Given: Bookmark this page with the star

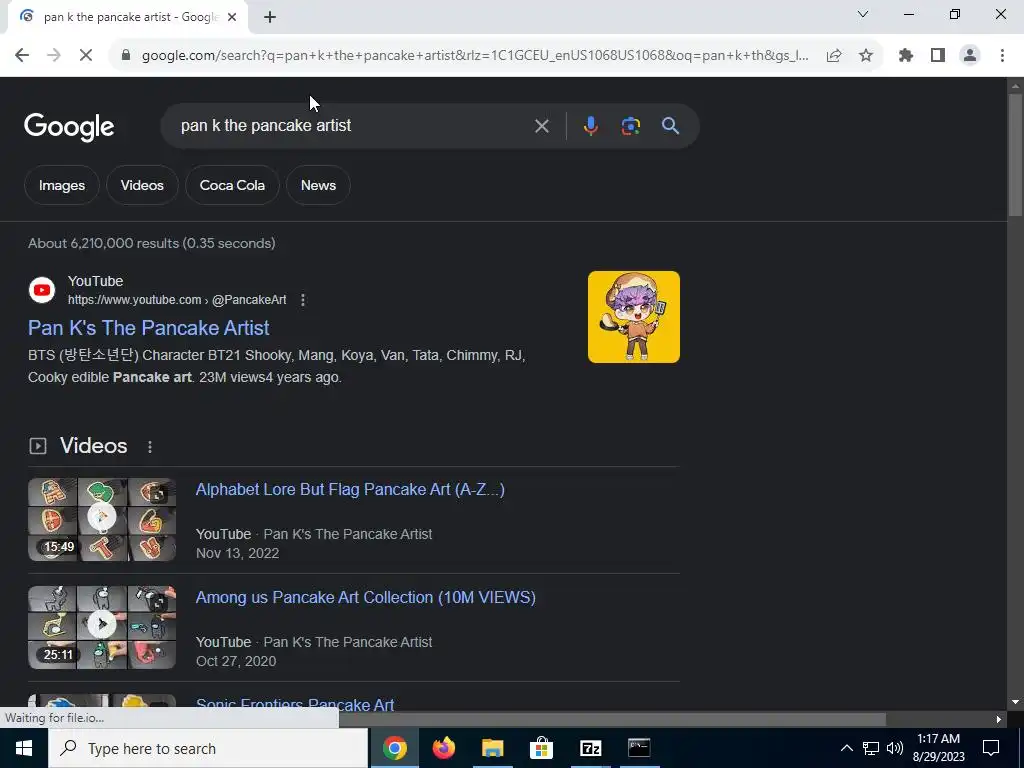Looking at the screenshot, I should pos(866,56).
